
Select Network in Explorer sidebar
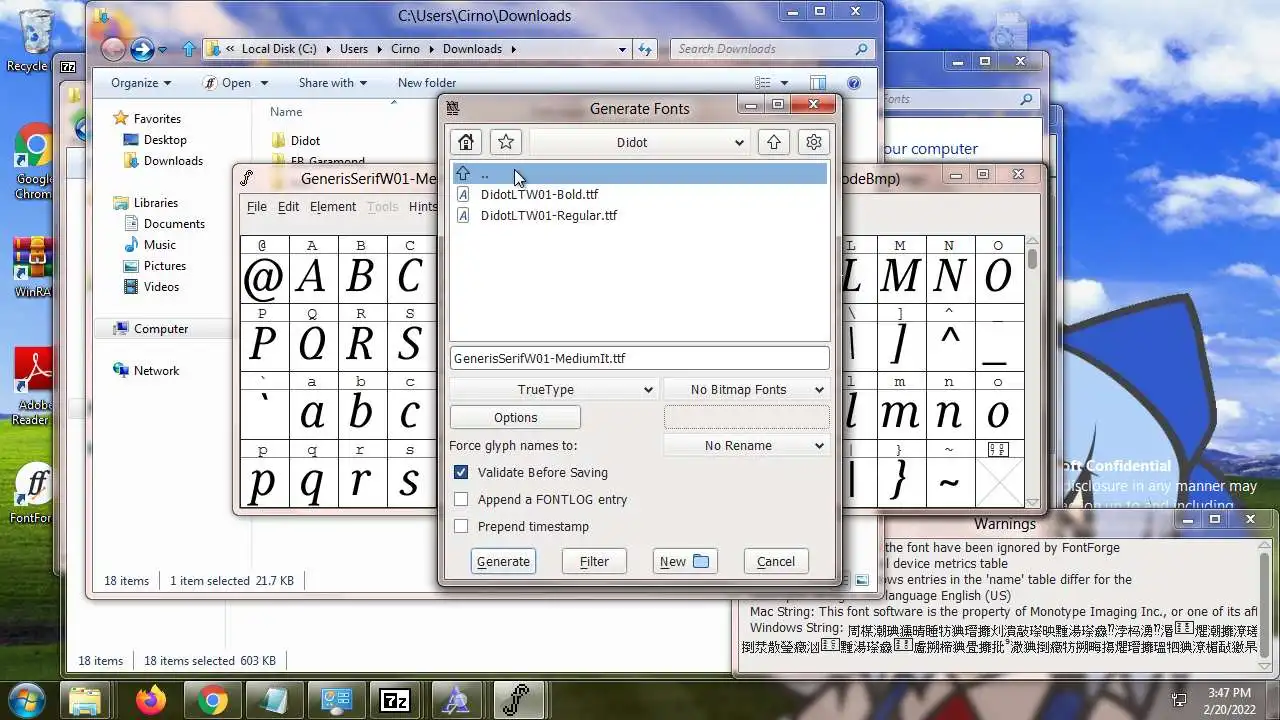point(156,371)
